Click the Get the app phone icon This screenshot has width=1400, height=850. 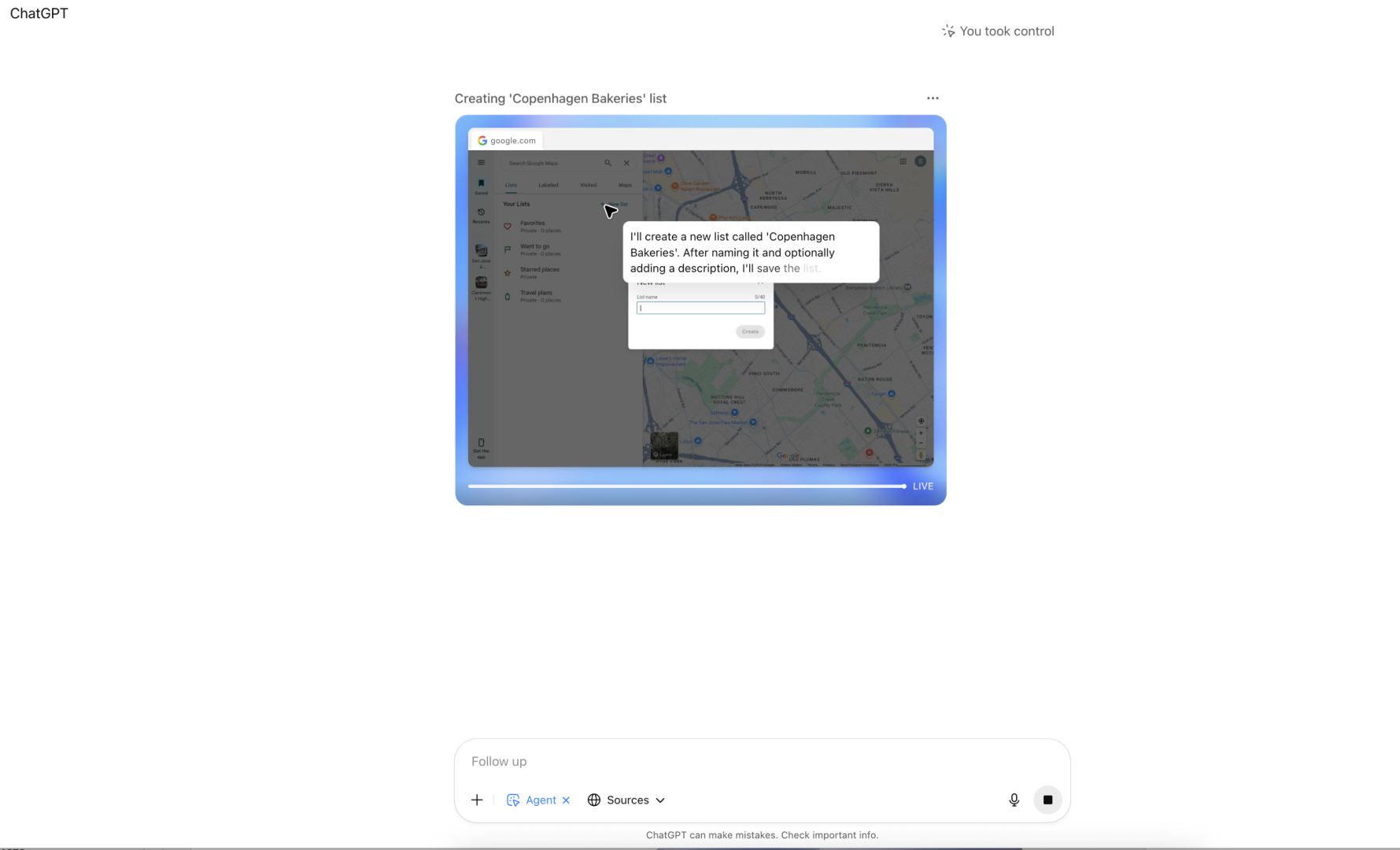481,443
